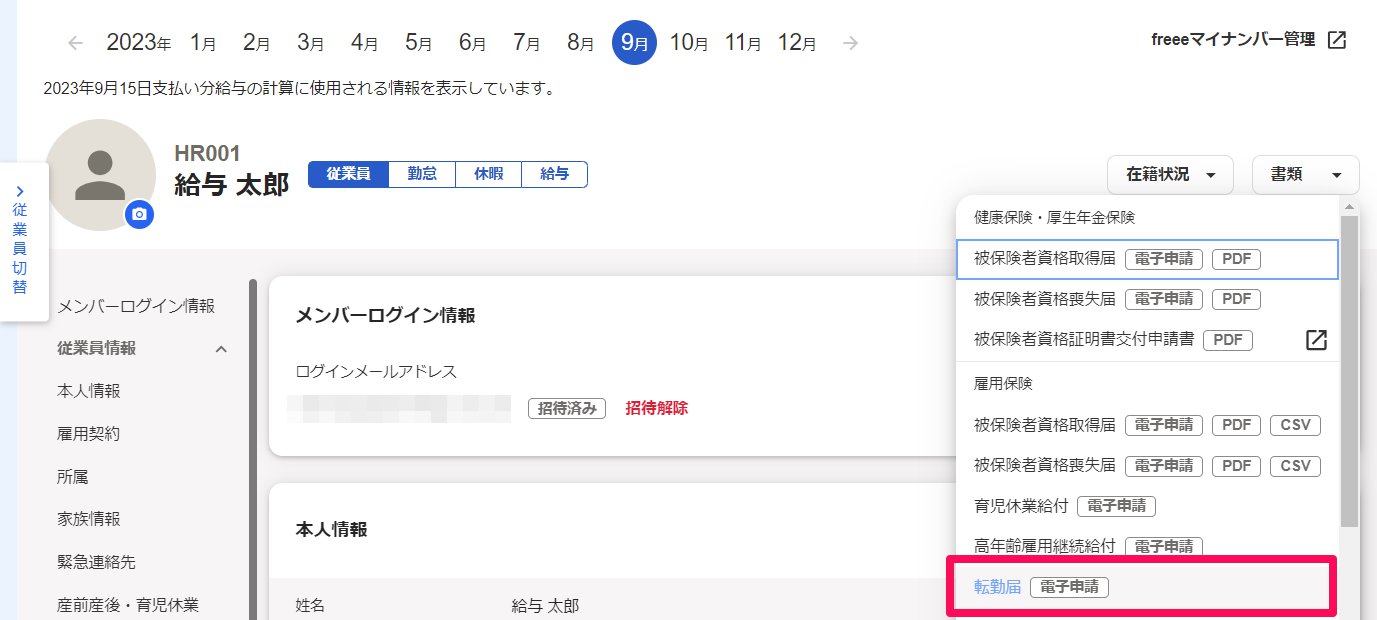This screenshot has width=1377, height=620.
Task: Switch to the 休暇 tab
Action: [x=488, y=174]
